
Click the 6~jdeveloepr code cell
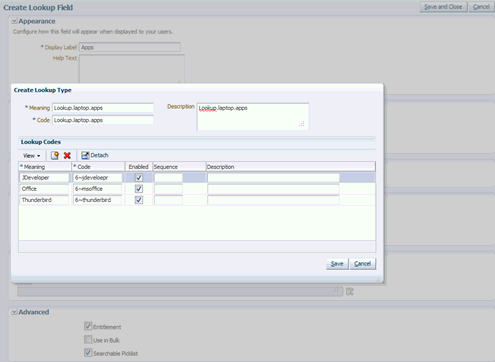coord(98,178)
